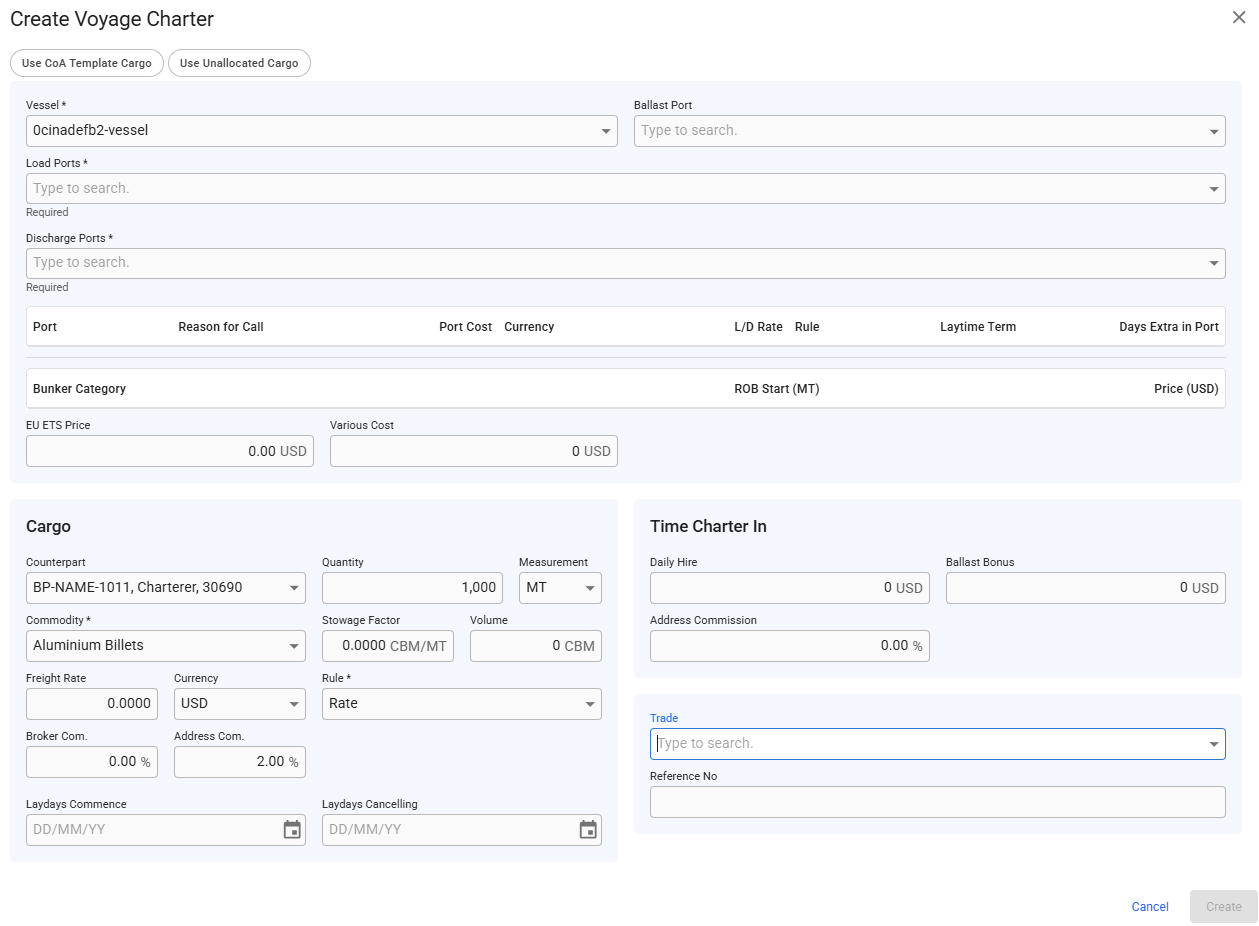1259x926 pixels.
Task: Expand the Counterpart dropdown
Action: click(x=294, y=588)
